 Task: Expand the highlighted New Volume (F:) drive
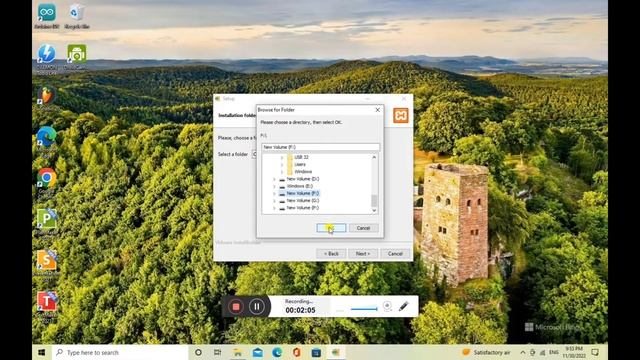click(x=274, y=193)
